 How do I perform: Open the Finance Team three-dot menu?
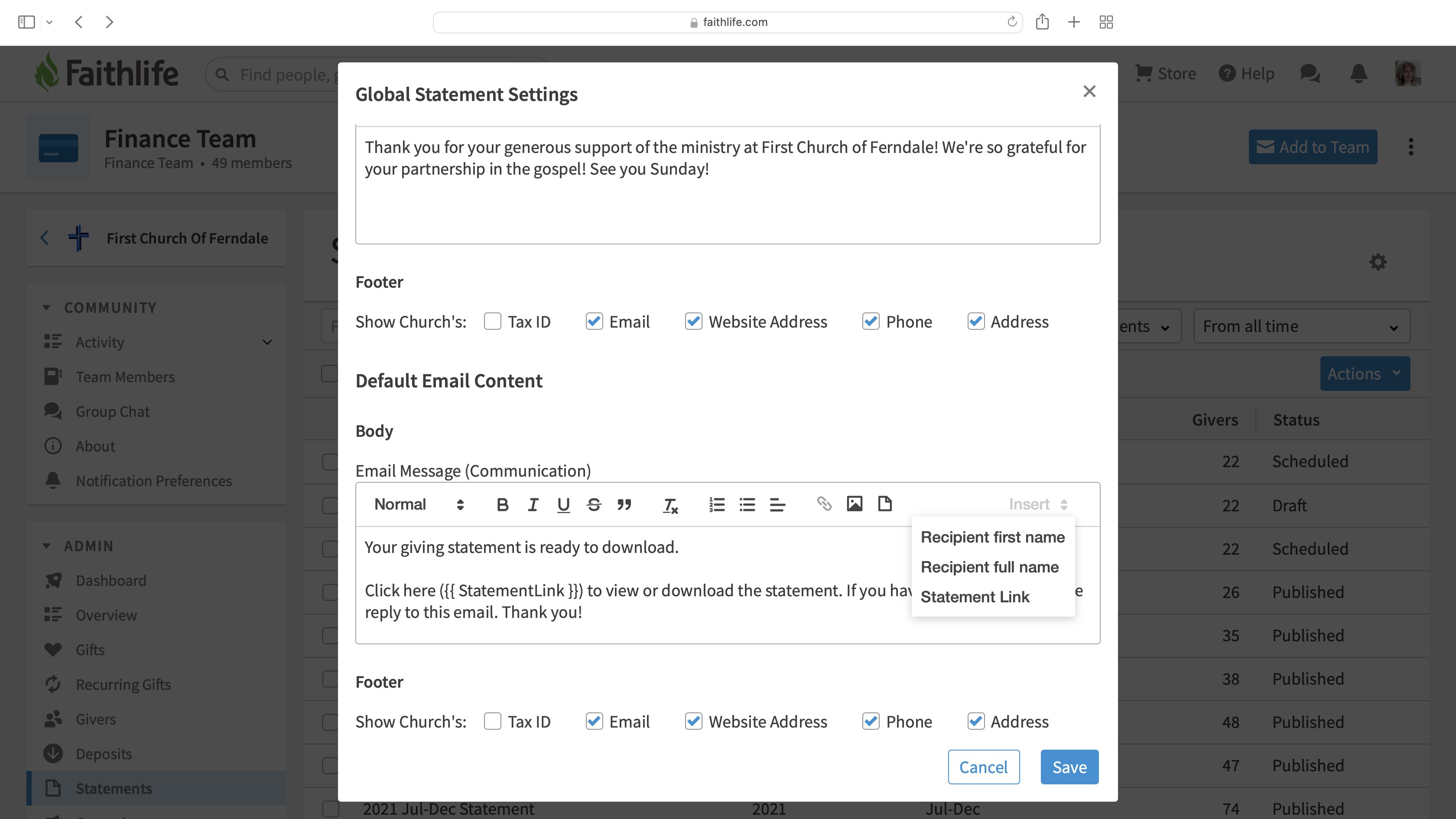click(1411, 147)
